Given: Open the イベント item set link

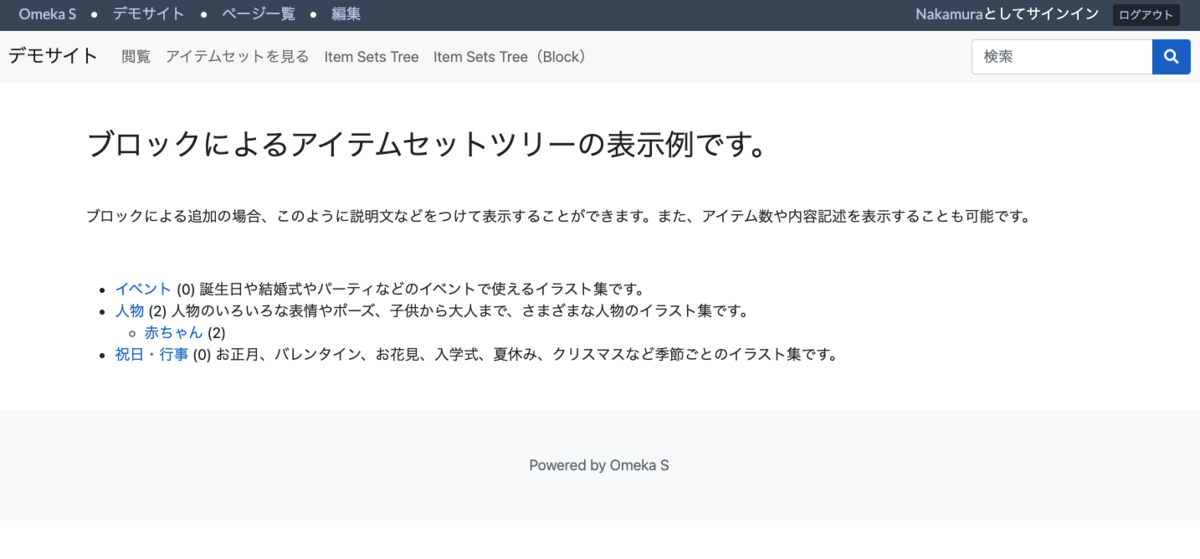Looking at the screenshot, I should click(x=143, y=289).
